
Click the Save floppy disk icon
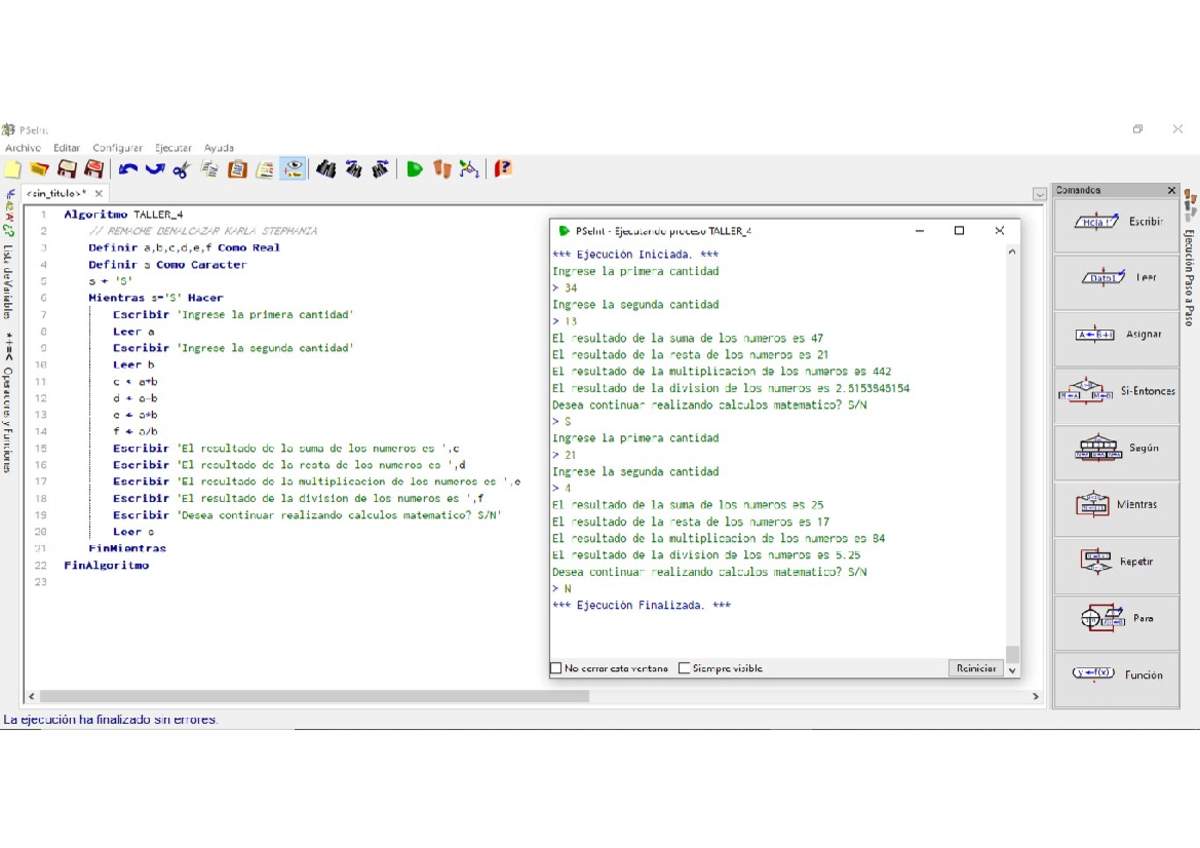pyautogui.click(x=67, y=169)
